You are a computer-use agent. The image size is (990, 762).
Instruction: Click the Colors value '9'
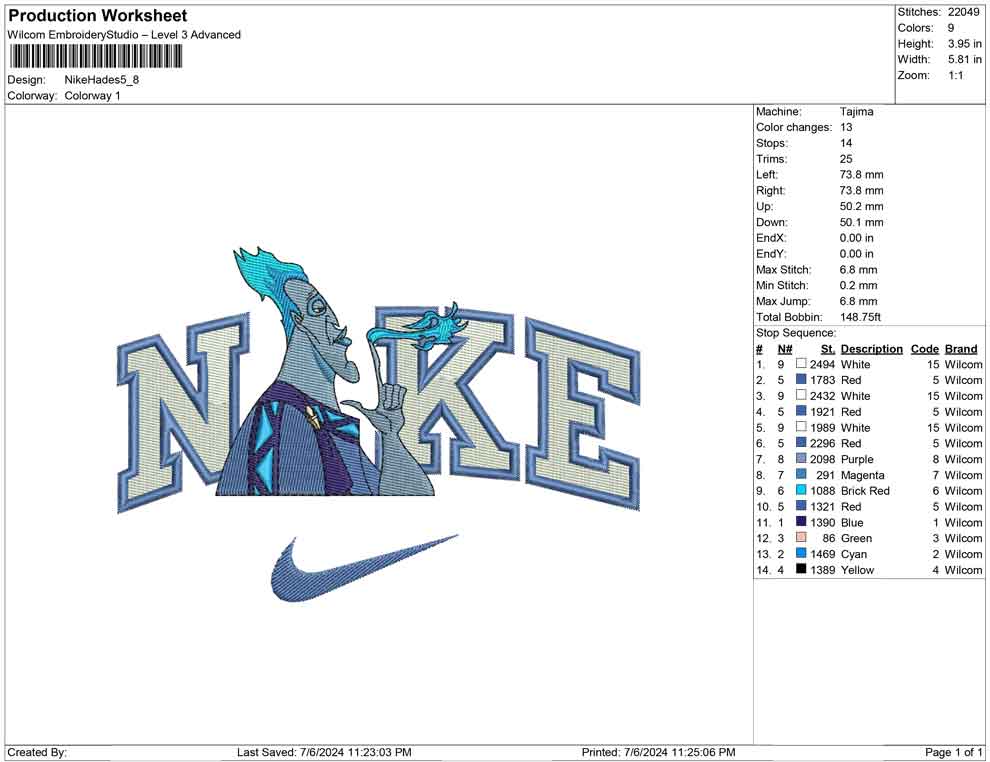[951, 28]
